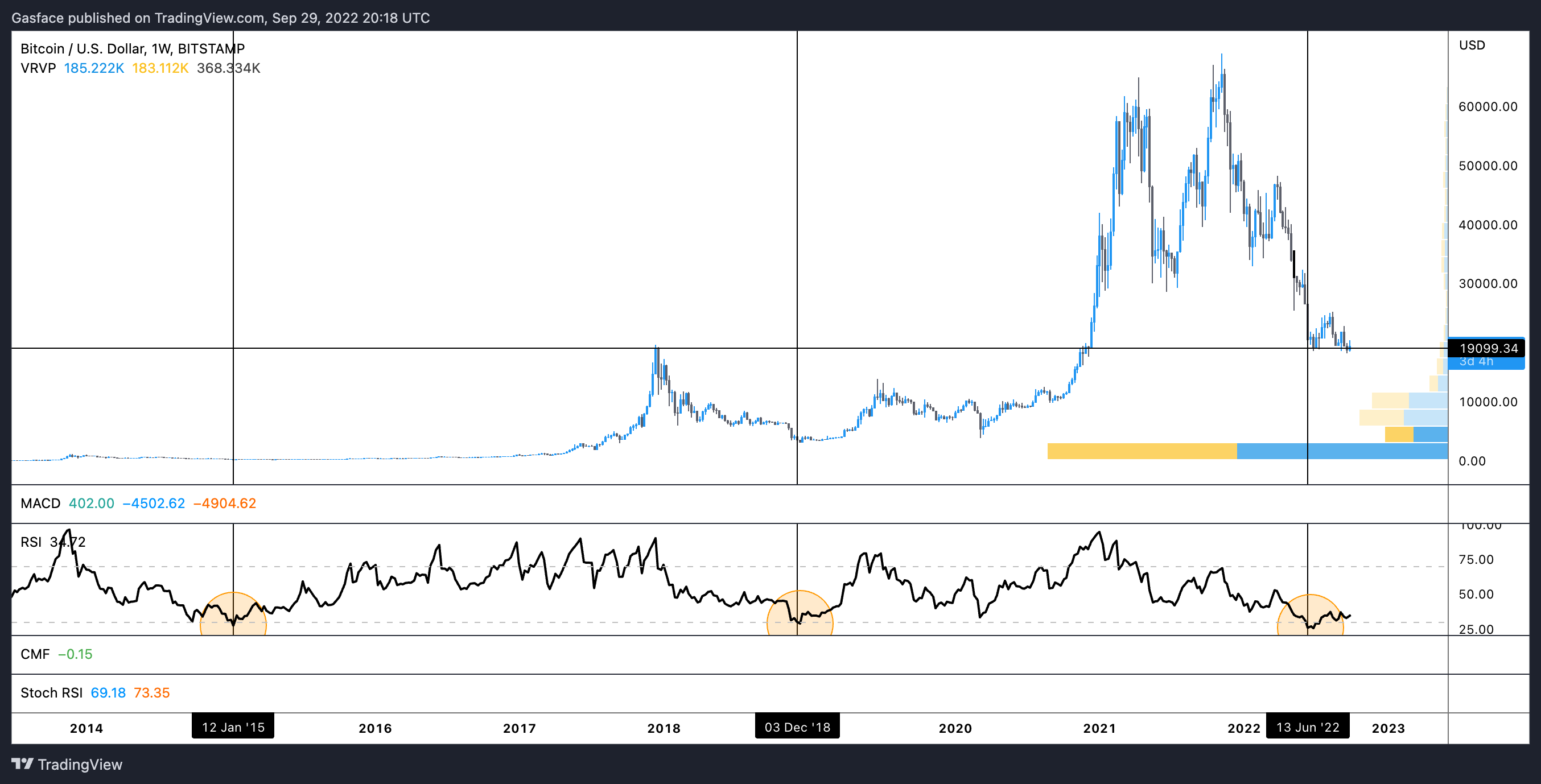Click the 2020 label on time axis
Image resolution: width=1541 pixels, height=784 pixels.
955,728
